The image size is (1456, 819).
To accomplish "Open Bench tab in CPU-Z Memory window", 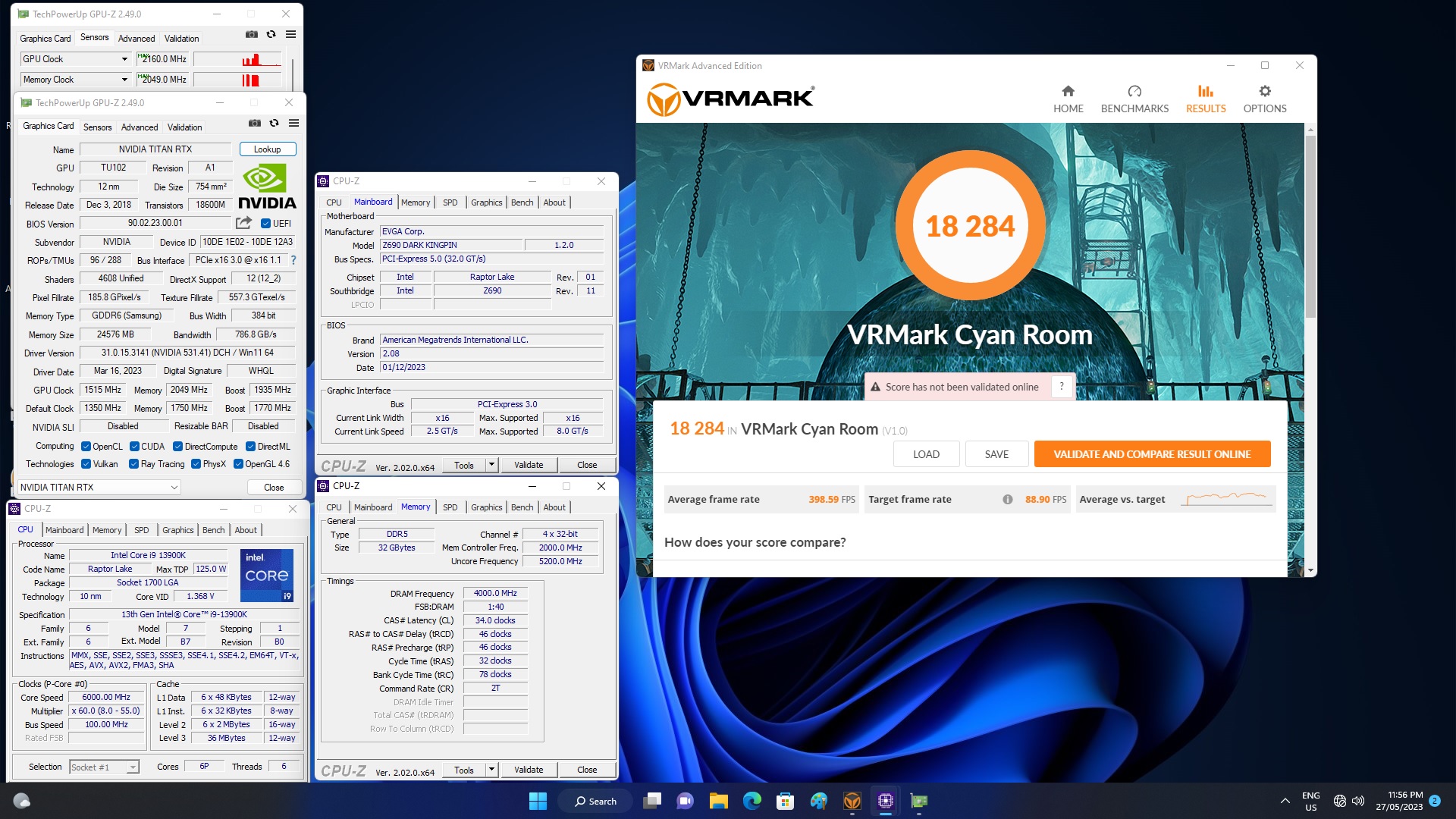I will [x=522, y=507].
